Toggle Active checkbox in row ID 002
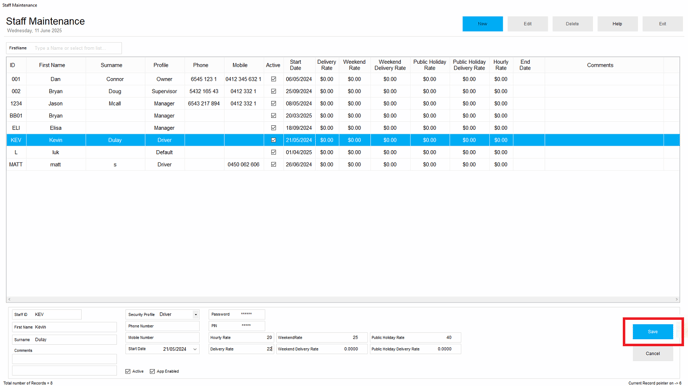Viewport: 688px width, 386px height. pos(273,92)
